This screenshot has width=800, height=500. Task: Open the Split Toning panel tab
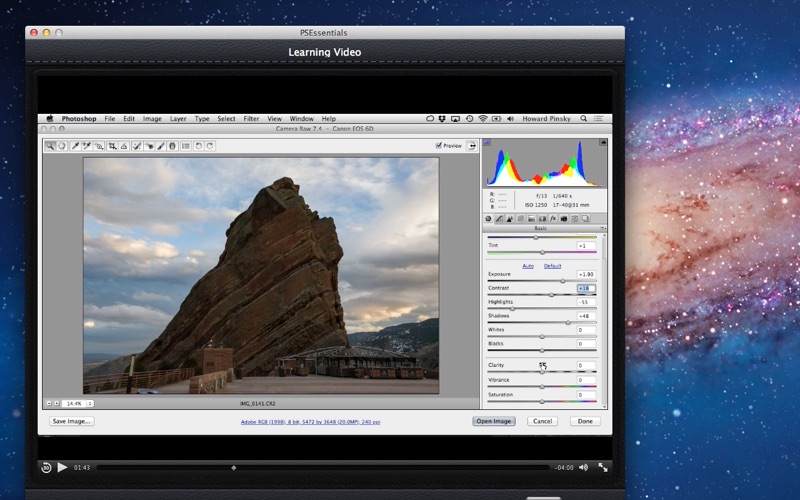pyautogui.click(x=532, y=218)
